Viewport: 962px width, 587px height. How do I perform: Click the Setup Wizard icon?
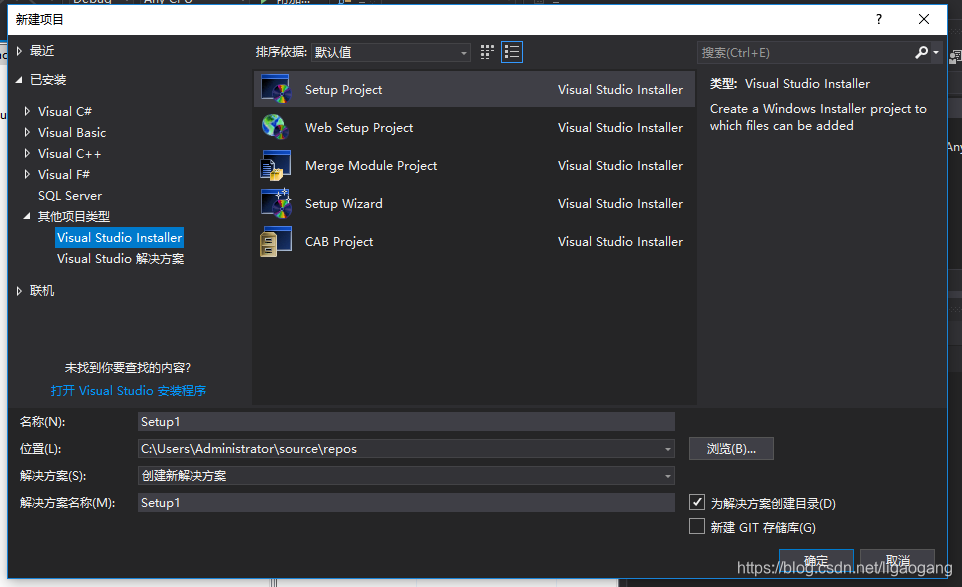tap(275, 204)
